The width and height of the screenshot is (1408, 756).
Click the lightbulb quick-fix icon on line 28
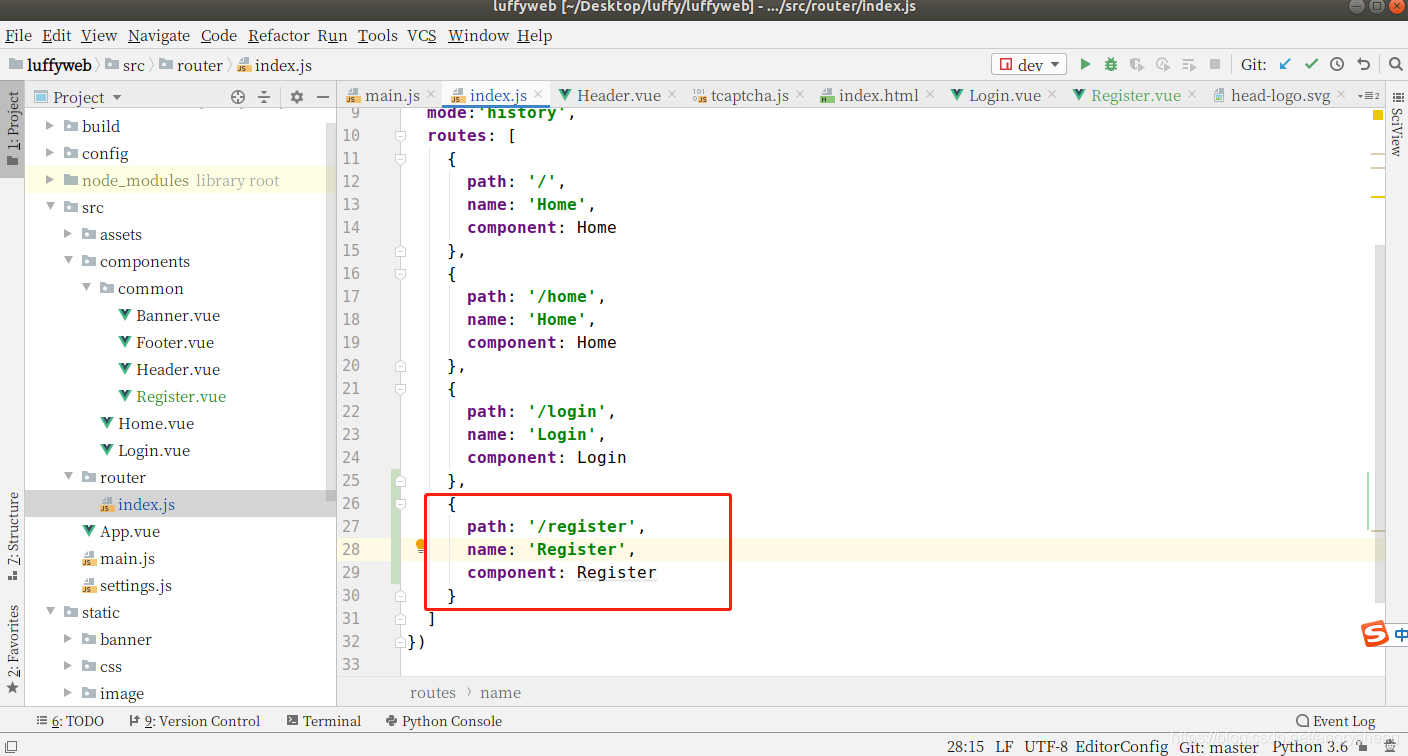pos(421,547)
